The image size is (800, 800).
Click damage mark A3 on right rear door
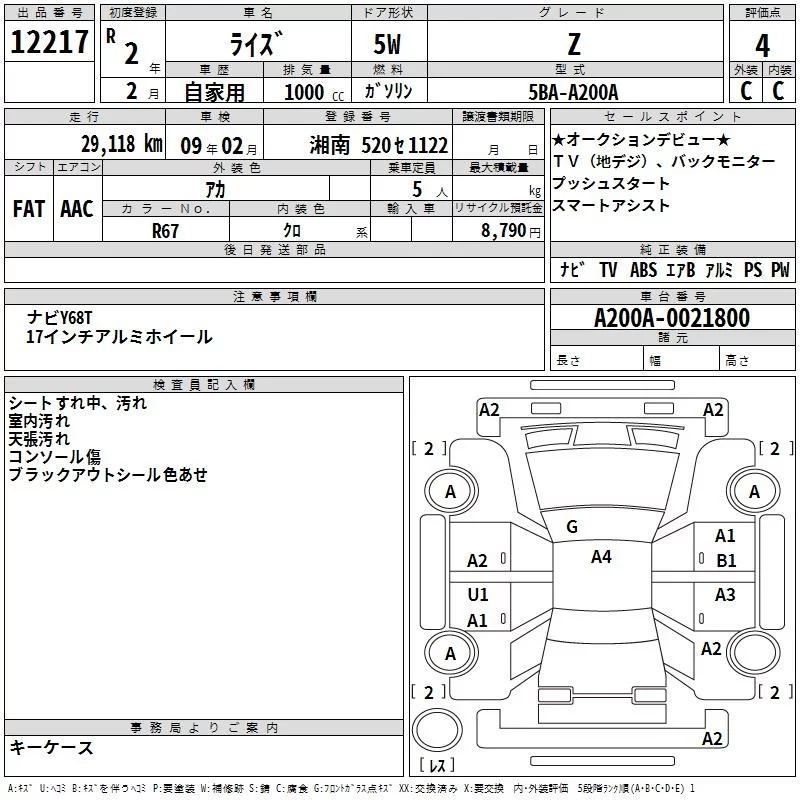[x=725, y=594]
